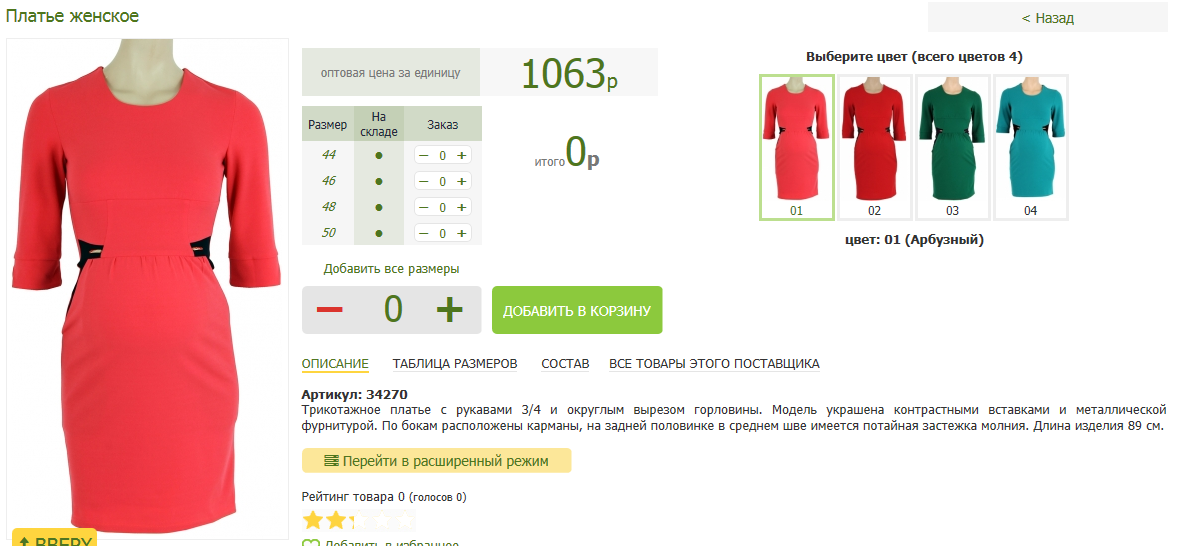Viewport: 1180px width, 546px height.
Task: Open the Состав tab
Action: [x=565, y=363]
